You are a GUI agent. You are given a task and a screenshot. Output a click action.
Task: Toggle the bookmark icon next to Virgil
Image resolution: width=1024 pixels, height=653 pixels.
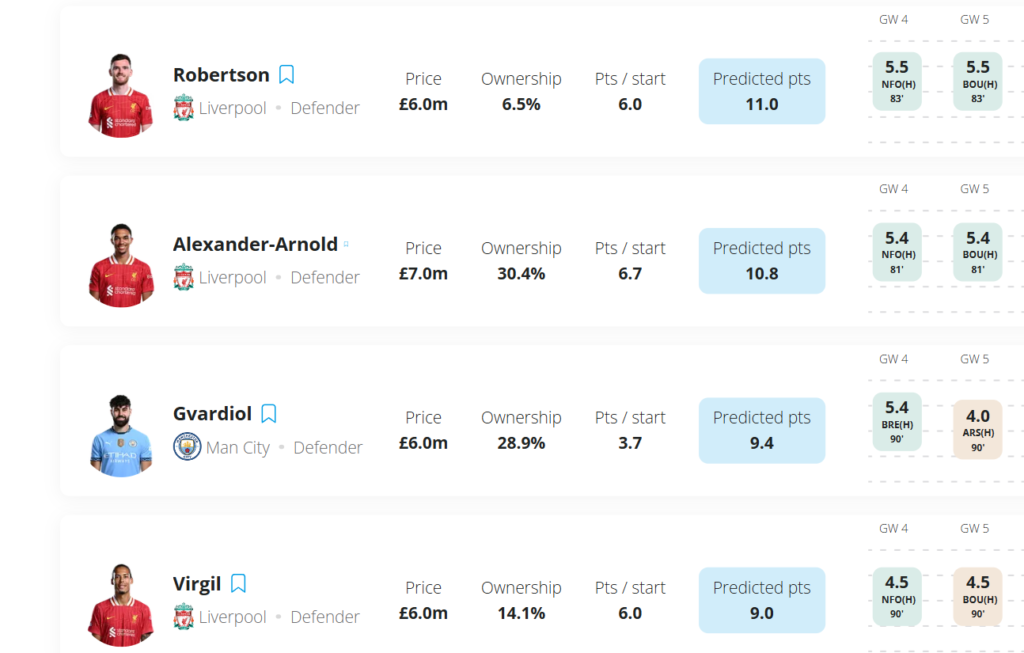point(238,584)
